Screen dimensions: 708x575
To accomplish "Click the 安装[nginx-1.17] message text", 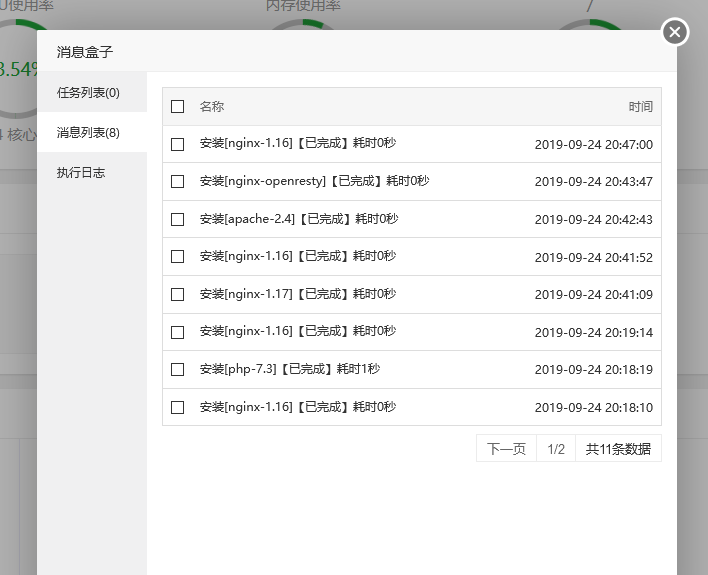I will pos(298,294).
